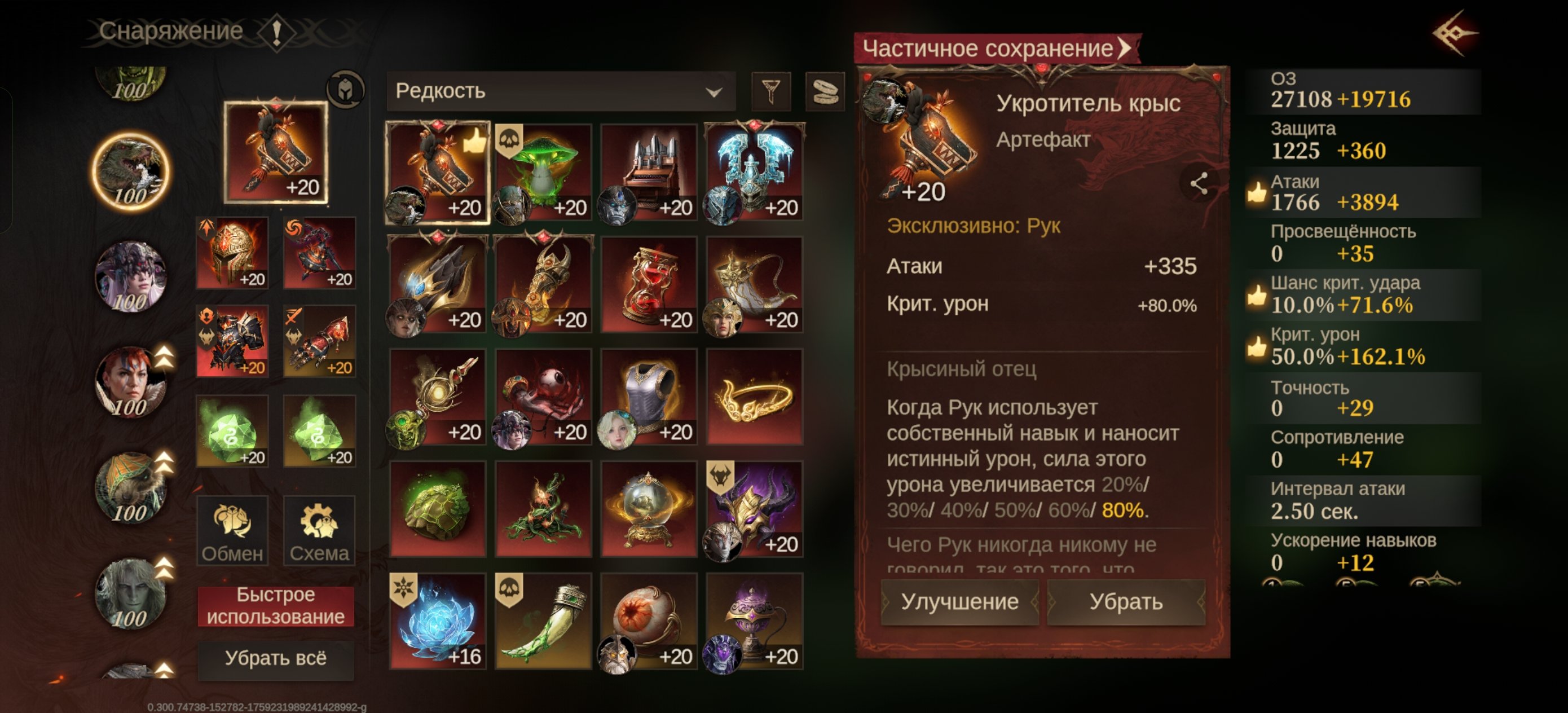Select the red-haired hero portrait
This screenshot has width=1568, height=713.
[x=130, y=382]
